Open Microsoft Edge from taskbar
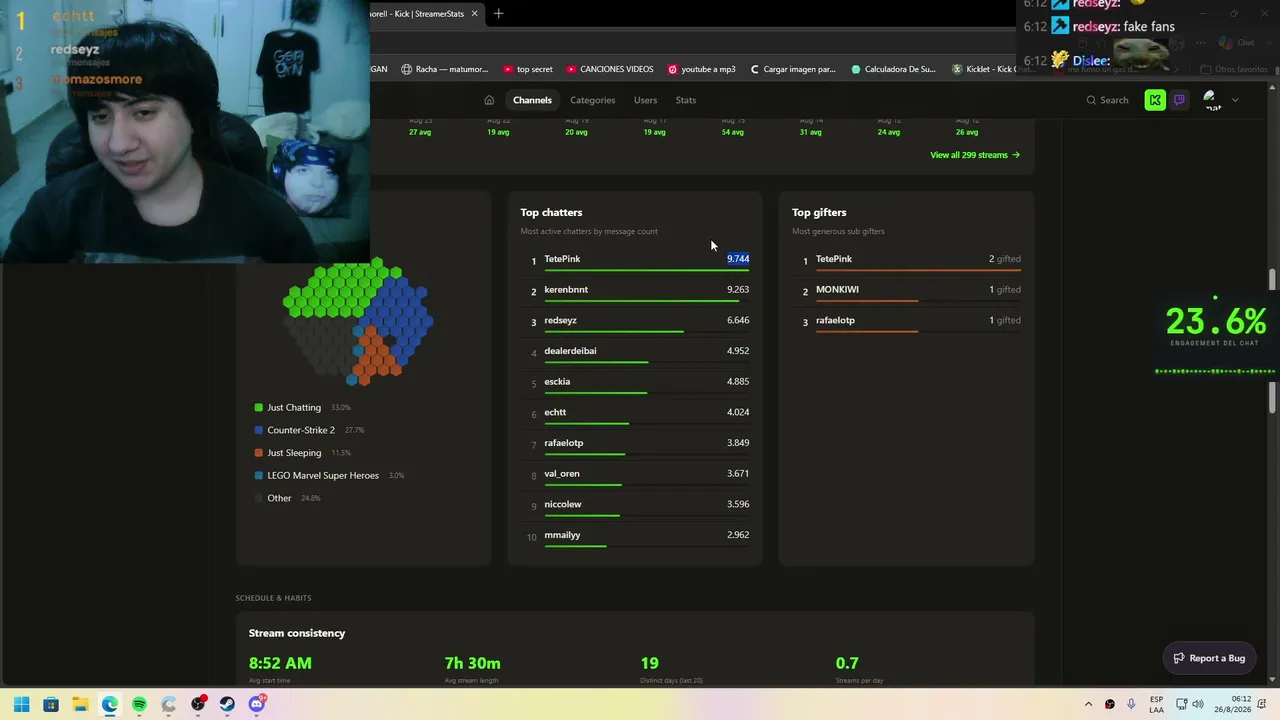This screenshot has height=720, width=1280. click(x=110, y=704)
